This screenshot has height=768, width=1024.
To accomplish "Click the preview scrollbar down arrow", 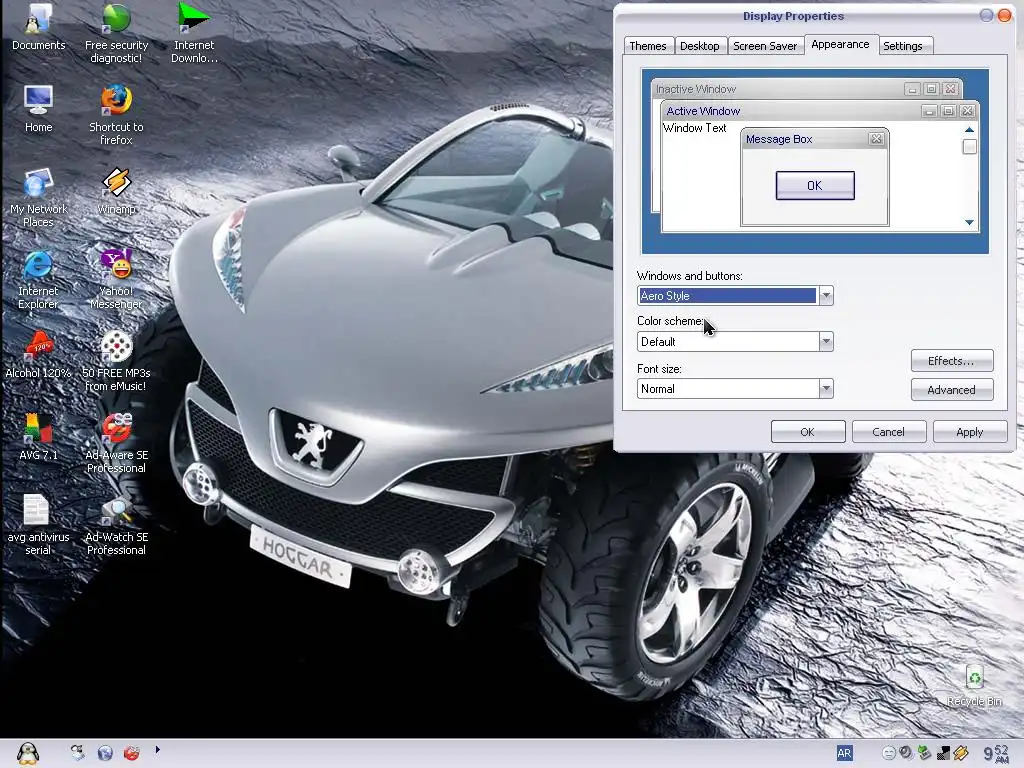I will click(969, 223).
